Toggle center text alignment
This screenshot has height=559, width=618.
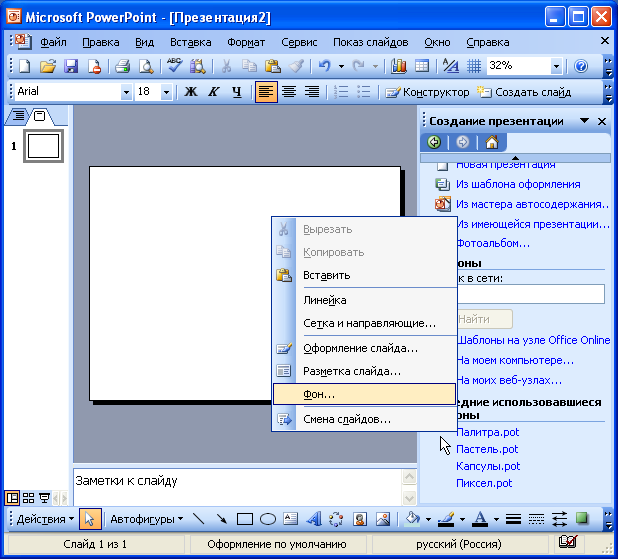(x=289, y=92)
